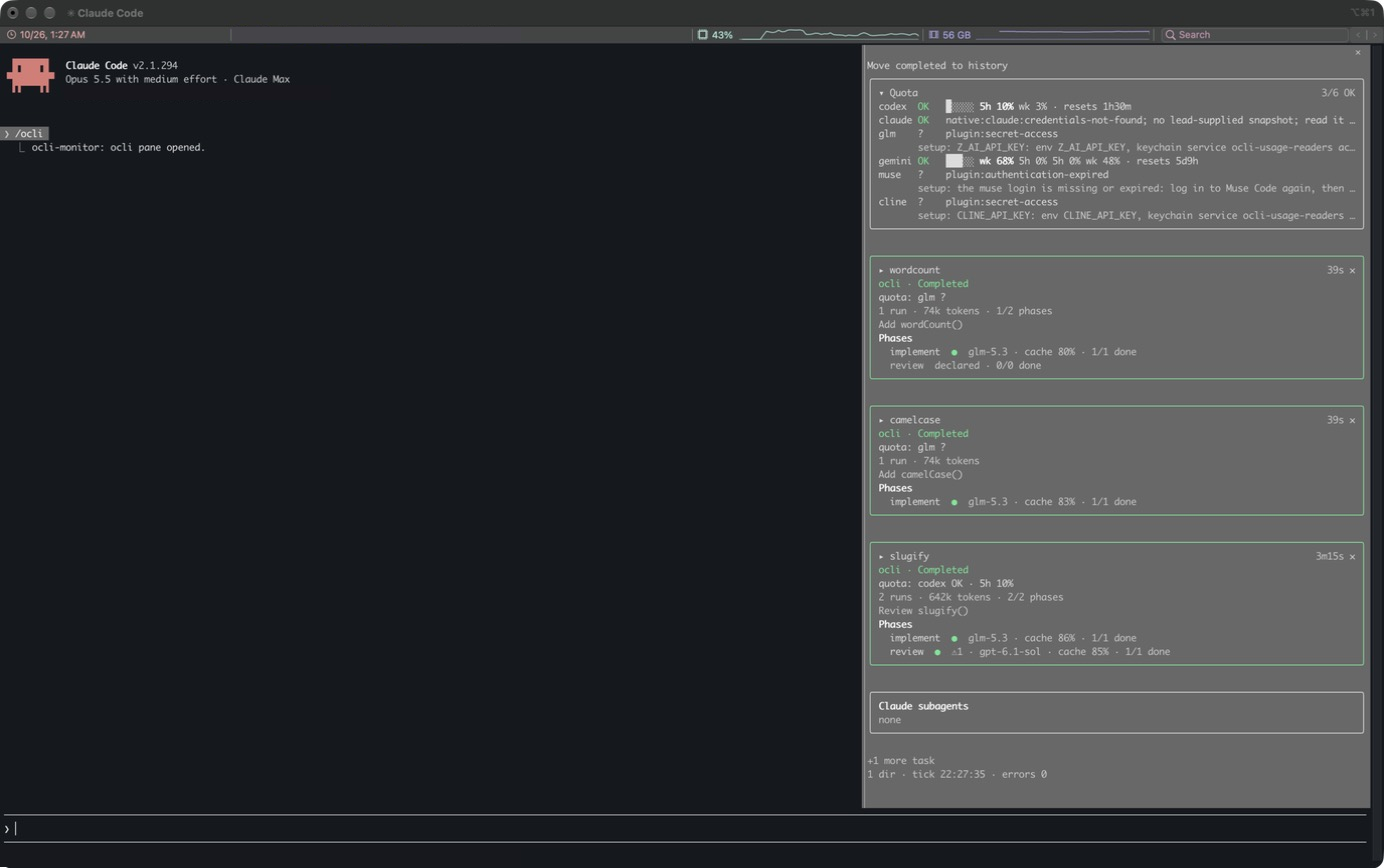Image resolution: width=1384 pixels, height=868 pixels.
Task: Click the magnifier icon in Search
Action: click(1170, 35)
